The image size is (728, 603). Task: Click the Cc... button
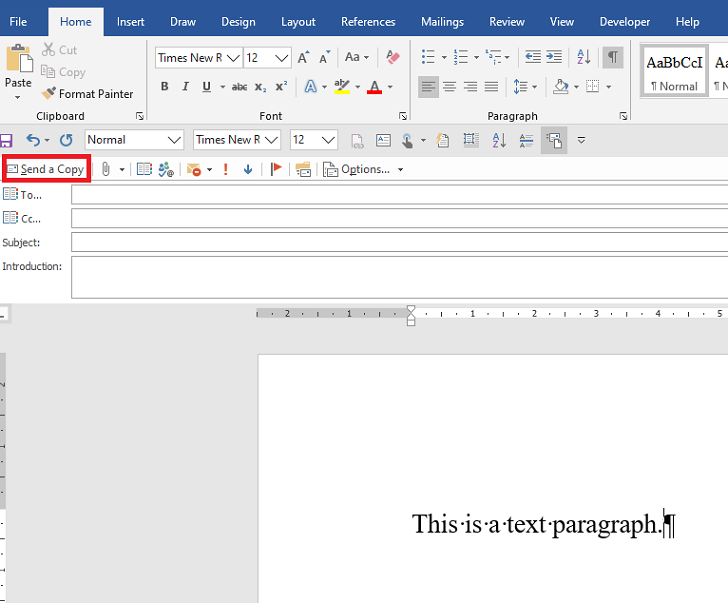point(31,219)
